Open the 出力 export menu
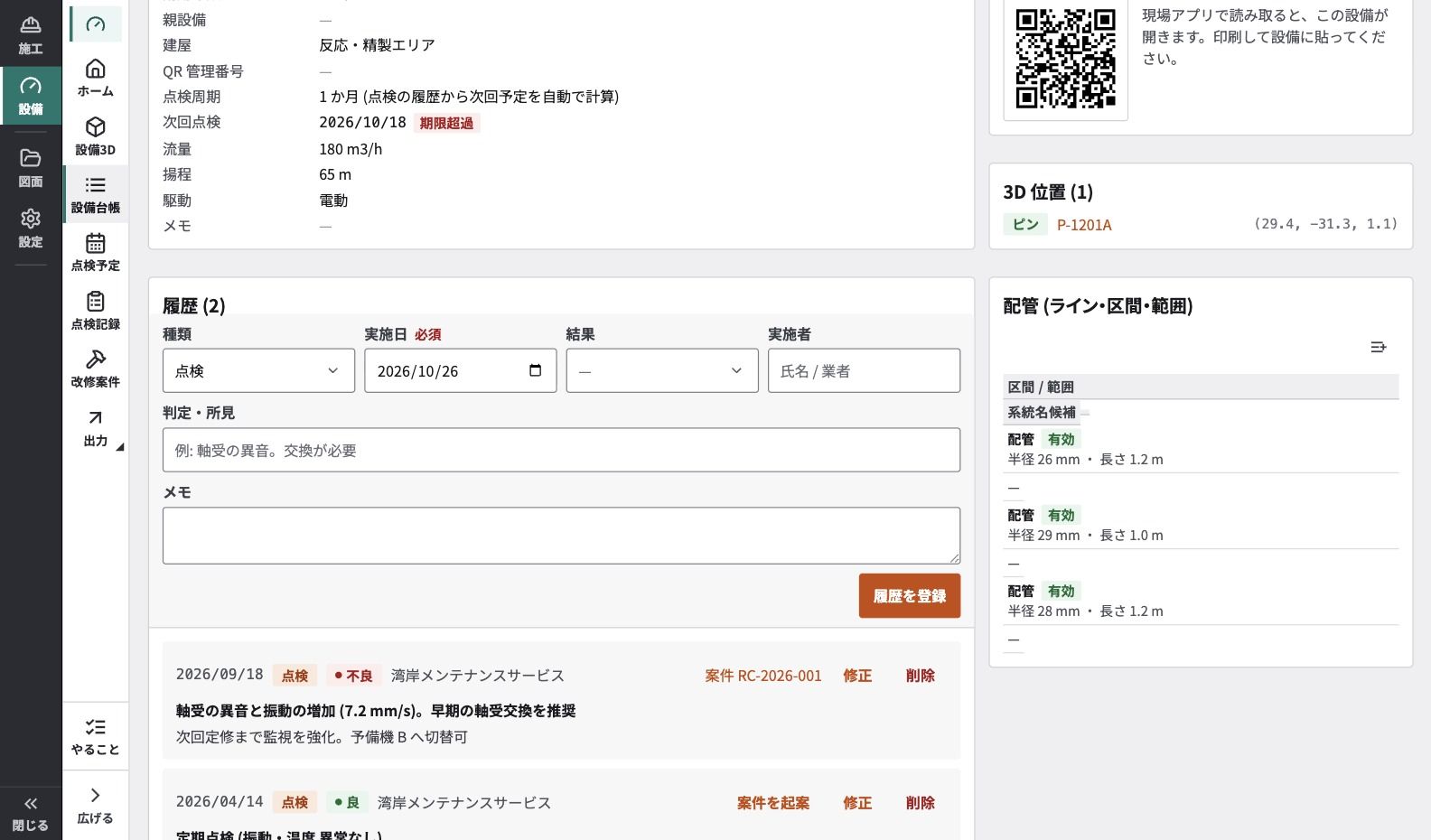 96,427
